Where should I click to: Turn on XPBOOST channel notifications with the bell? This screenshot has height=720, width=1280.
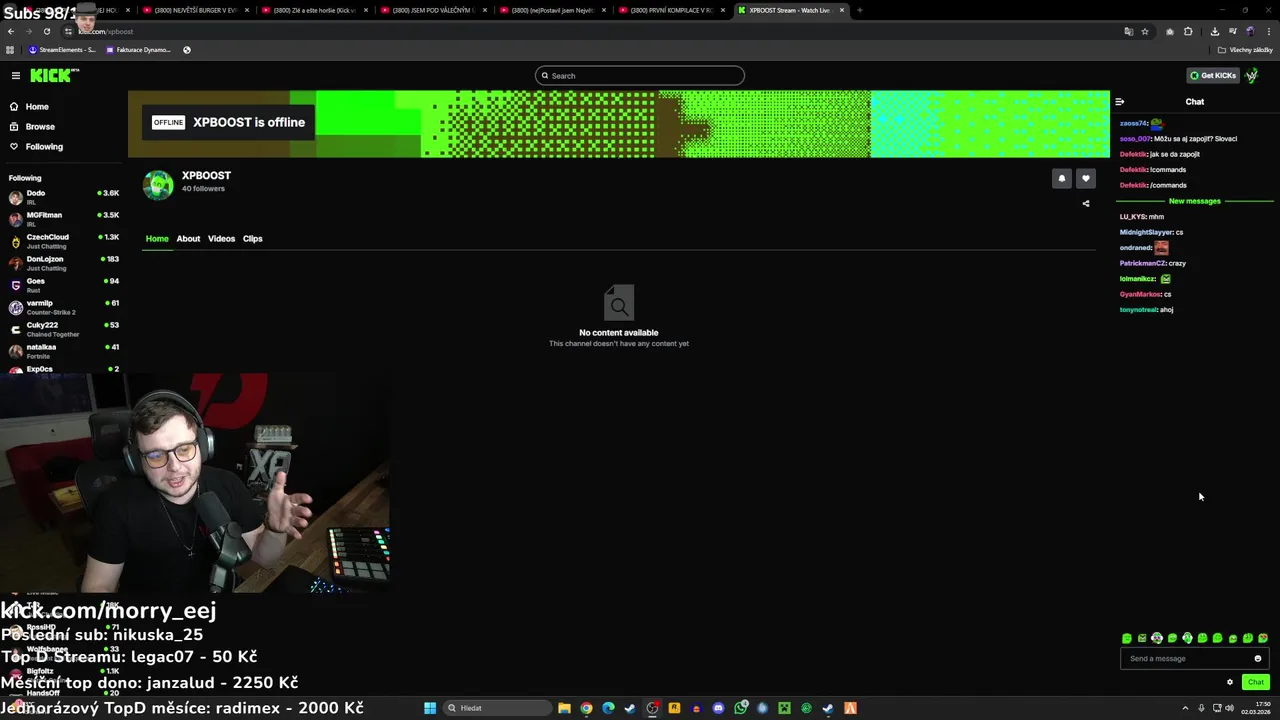click(1062, 178)
